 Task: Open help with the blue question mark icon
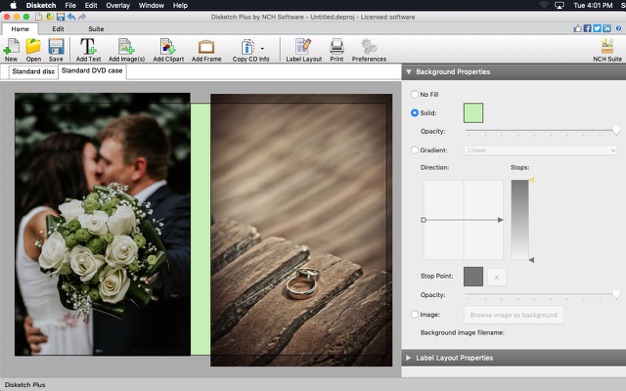(618, 28)
